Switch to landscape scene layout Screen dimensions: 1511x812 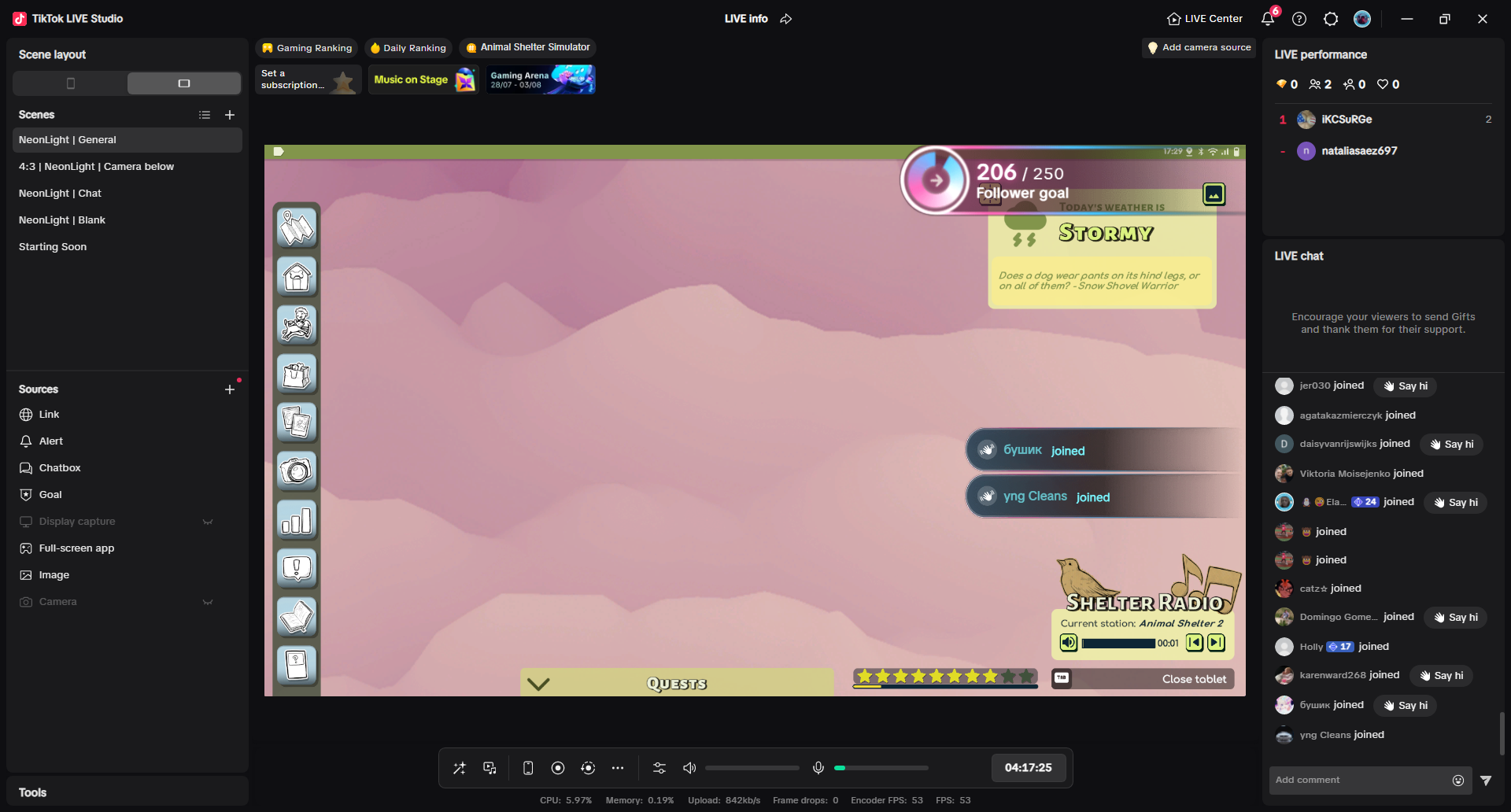(x=184, y=83)
